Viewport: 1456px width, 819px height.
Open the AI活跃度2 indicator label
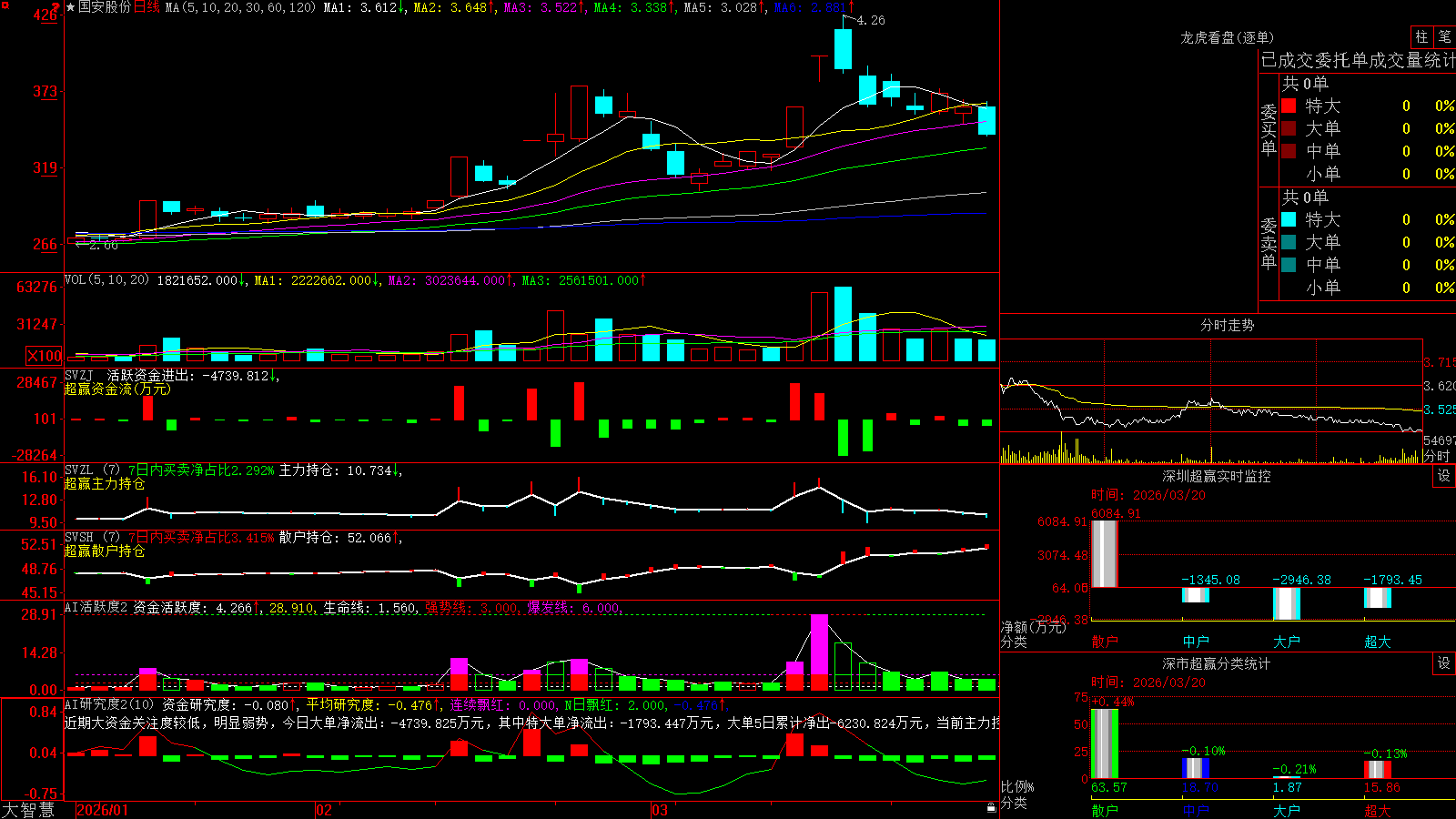[x=96, y=608]
